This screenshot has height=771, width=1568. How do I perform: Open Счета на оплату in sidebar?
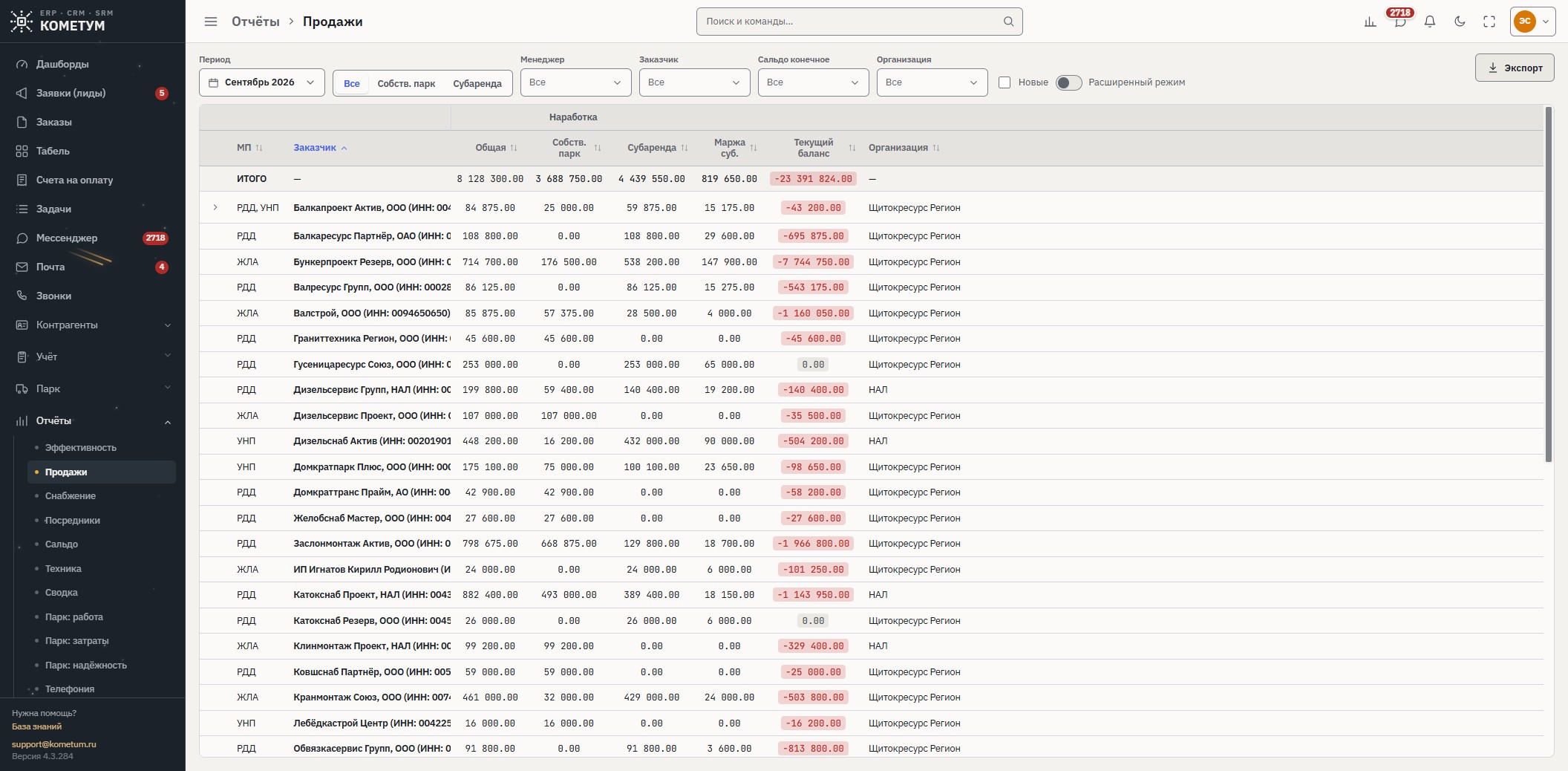pos(93,180)
